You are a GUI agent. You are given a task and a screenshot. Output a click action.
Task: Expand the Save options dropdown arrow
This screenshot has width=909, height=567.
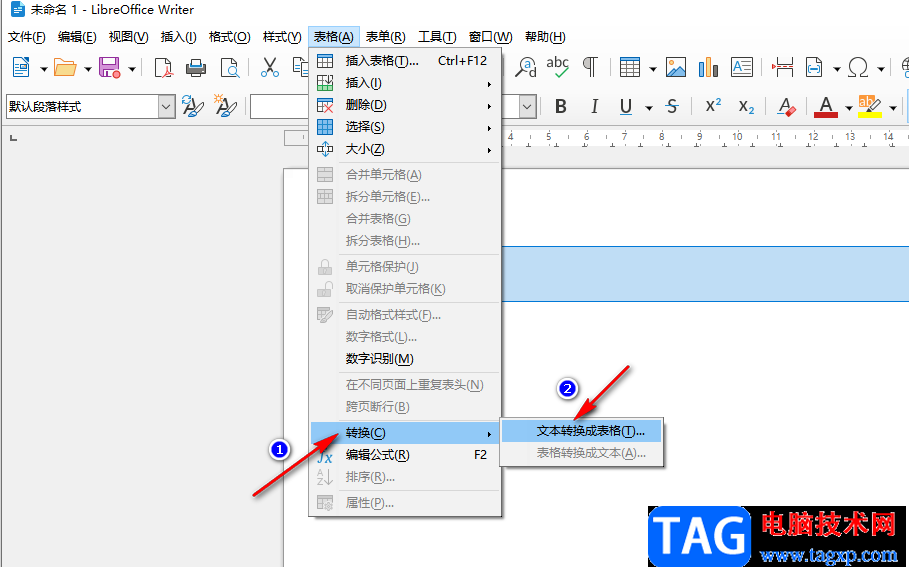132,69
